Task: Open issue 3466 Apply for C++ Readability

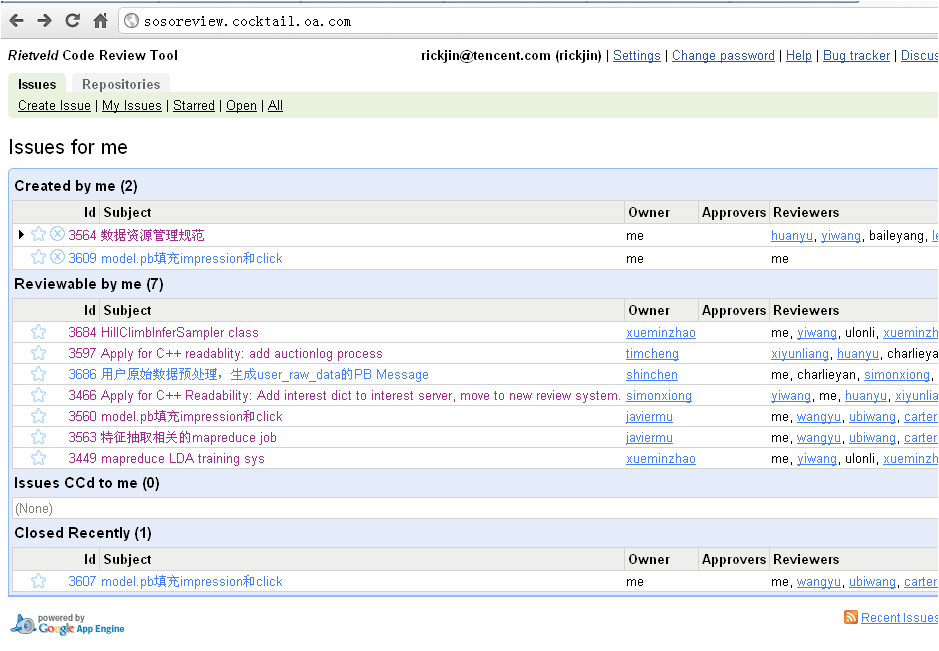Action: pos(361,396)
